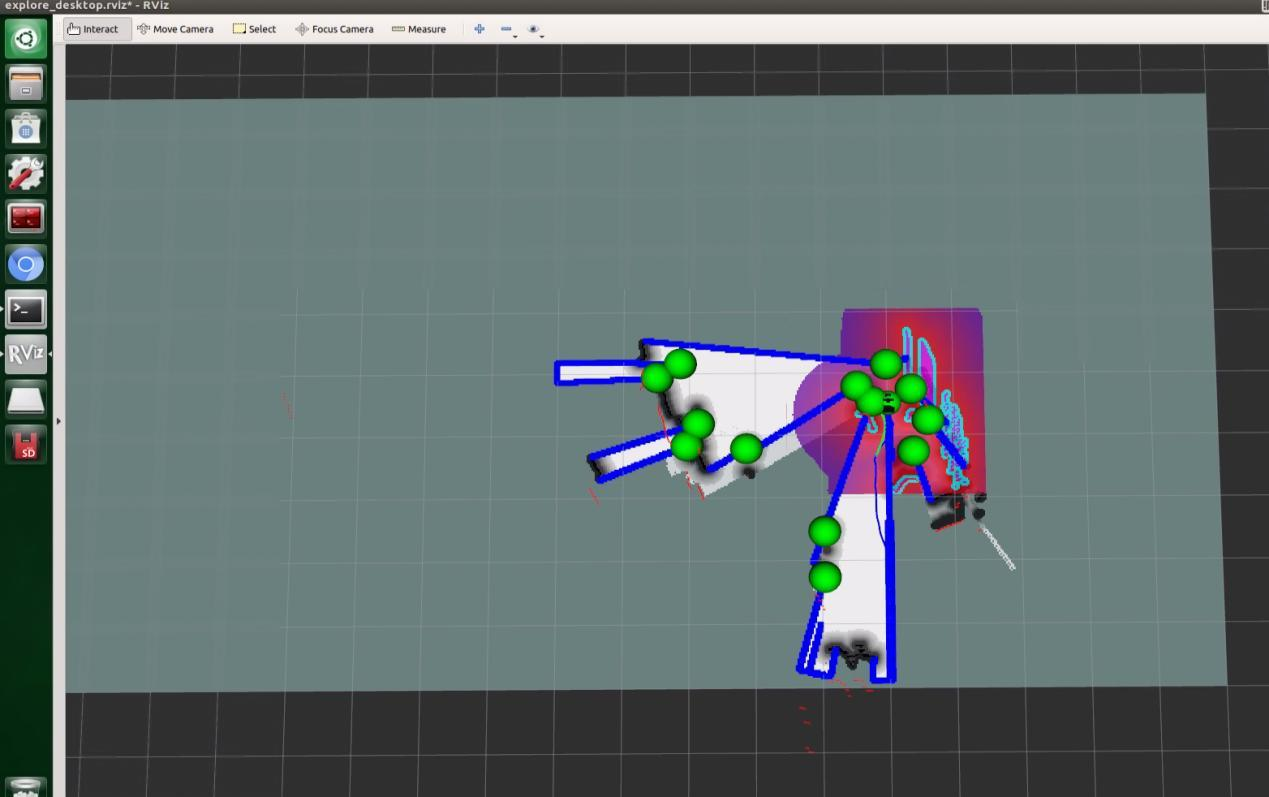Launch the Chromium browser from the dock
This screenshot has height=797, width=1269.
point(26,264)
